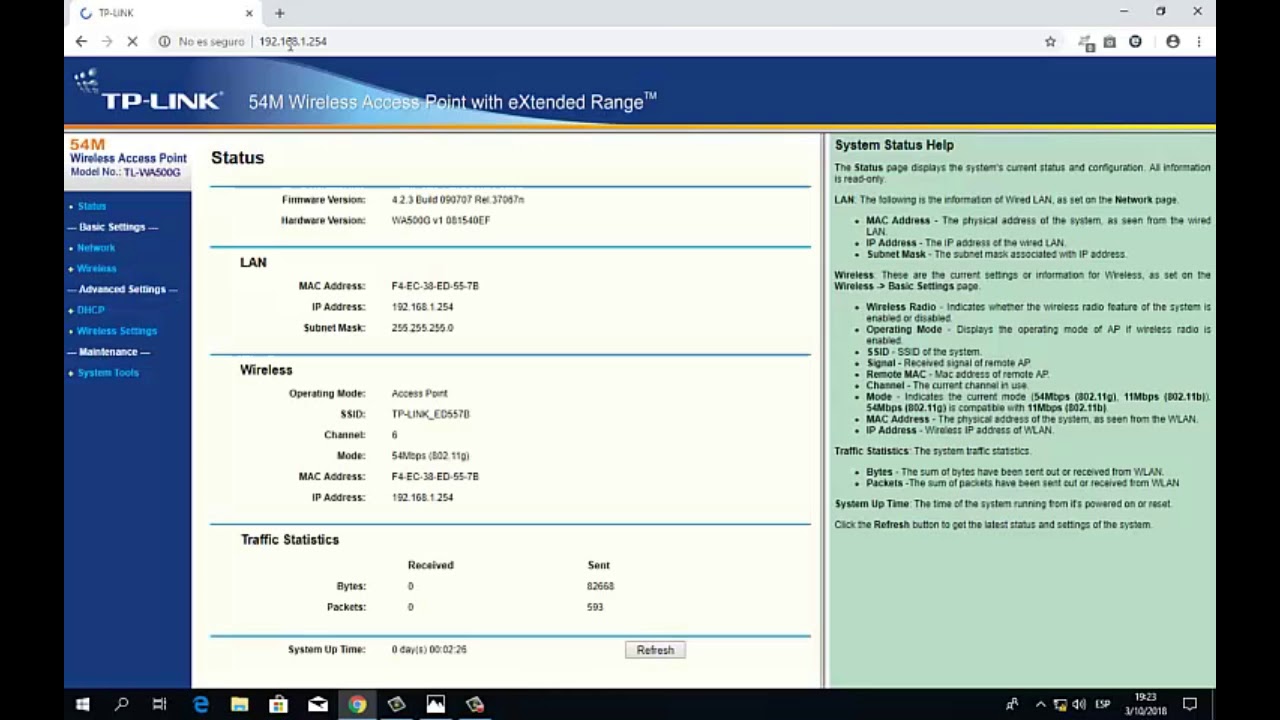
Task: Click the TP-LINK logo in header
Action: [148, 92]
